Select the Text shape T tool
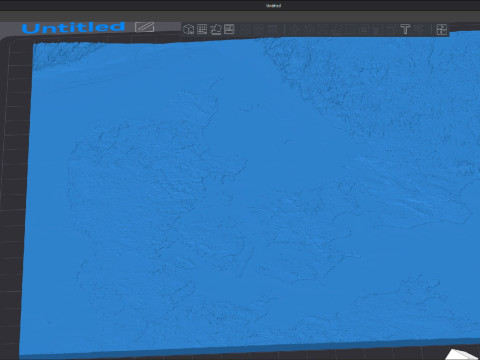Viewport: 480px width, 360px height. [x=405, y=29]
